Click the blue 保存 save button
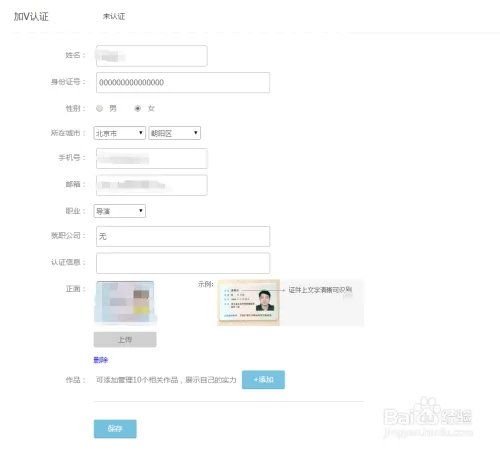500x450 pixels. tap(115, 429)
